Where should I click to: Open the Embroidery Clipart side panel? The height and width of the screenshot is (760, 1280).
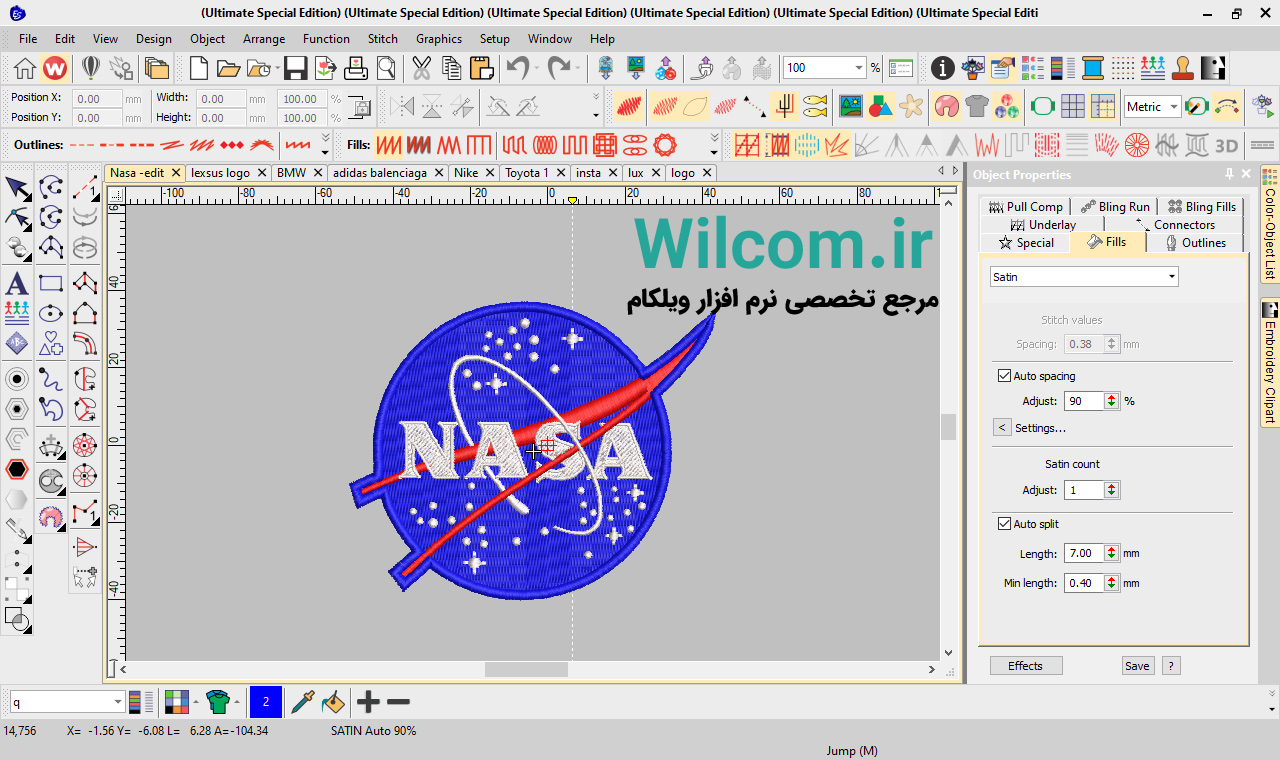(1270, 364)
